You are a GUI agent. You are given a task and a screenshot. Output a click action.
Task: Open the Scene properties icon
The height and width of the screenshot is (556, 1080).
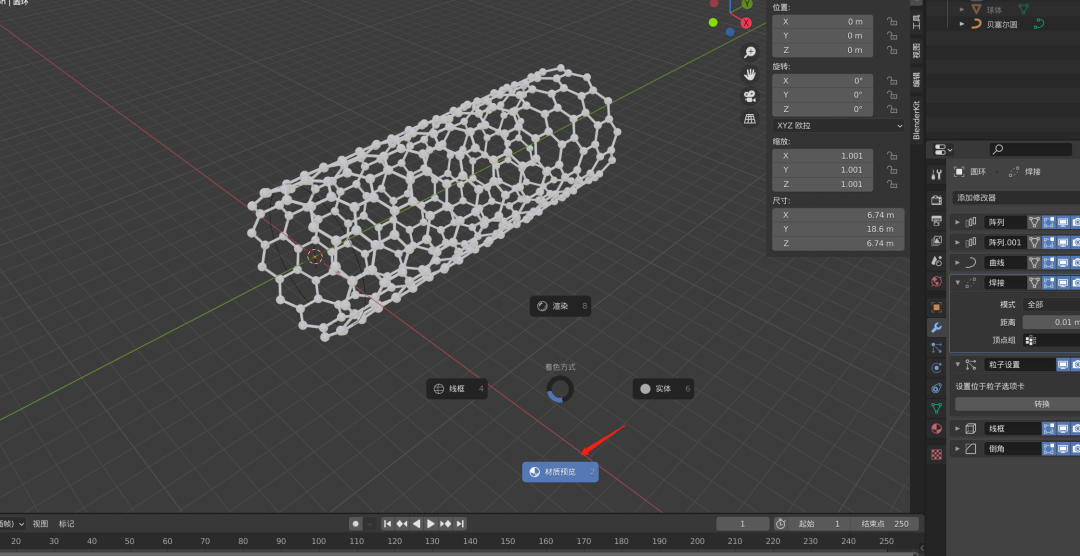tap(936, 261)
